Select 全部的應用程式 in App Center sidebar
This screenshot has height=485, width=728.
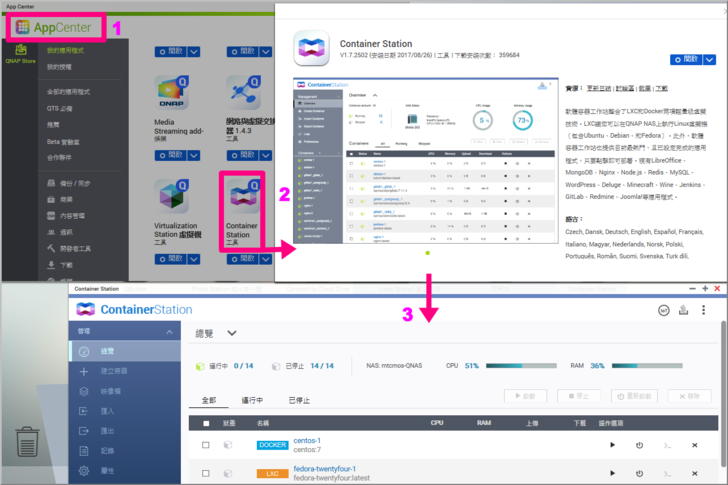pos(68,92)
